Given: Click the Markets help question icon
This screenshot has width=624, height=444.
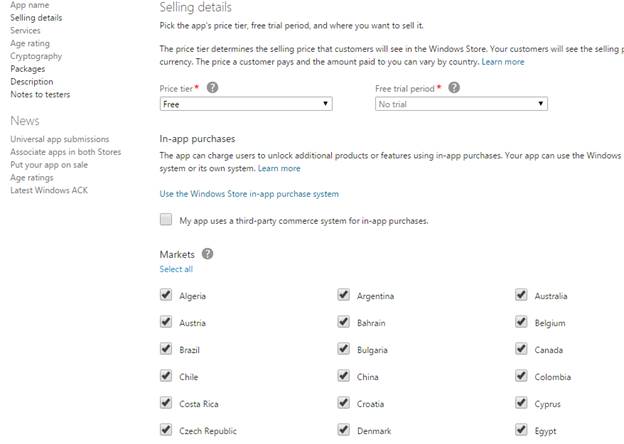Looking at the screenshot, I should tap(207, 254).
